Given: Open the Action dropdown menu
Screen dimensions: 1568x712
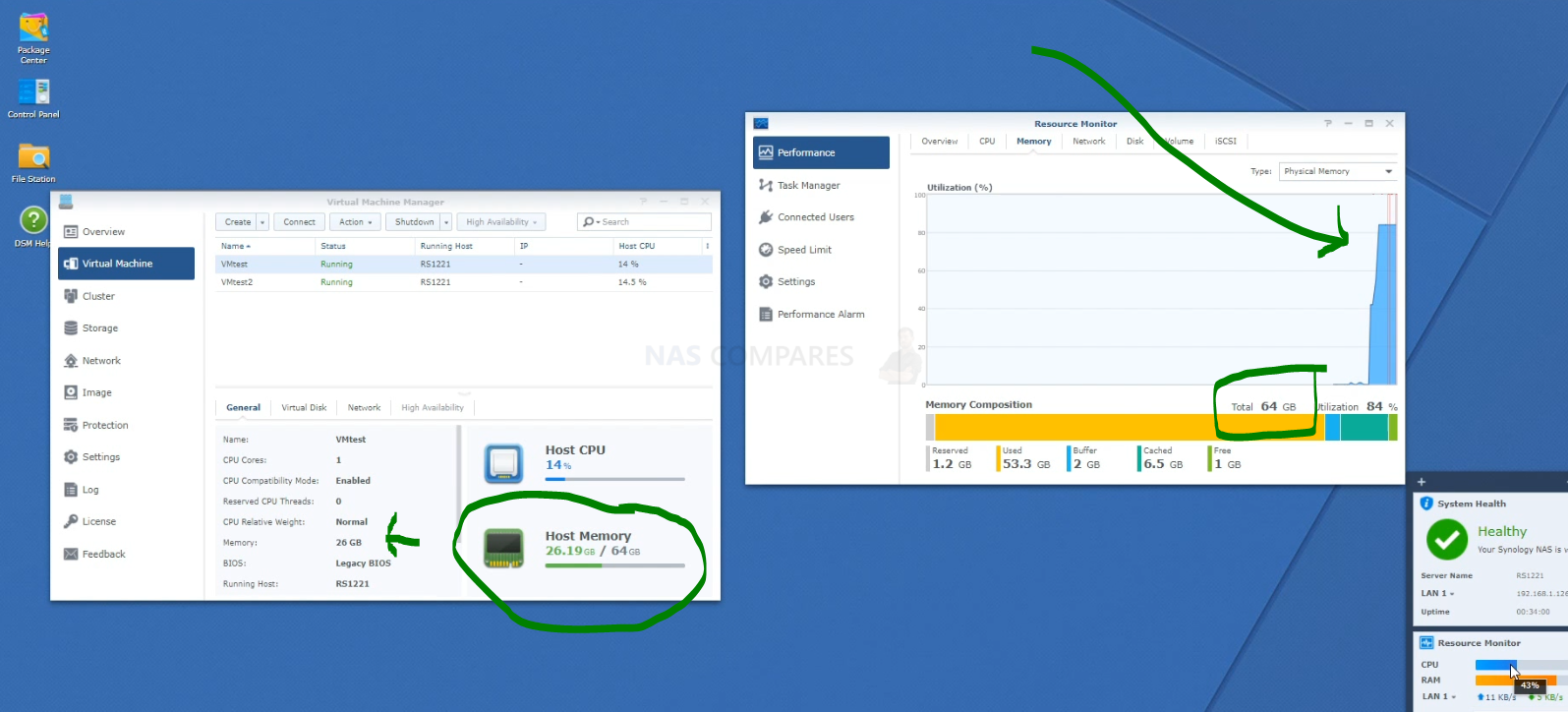Looking at the screenshot, I should point(356,222).
